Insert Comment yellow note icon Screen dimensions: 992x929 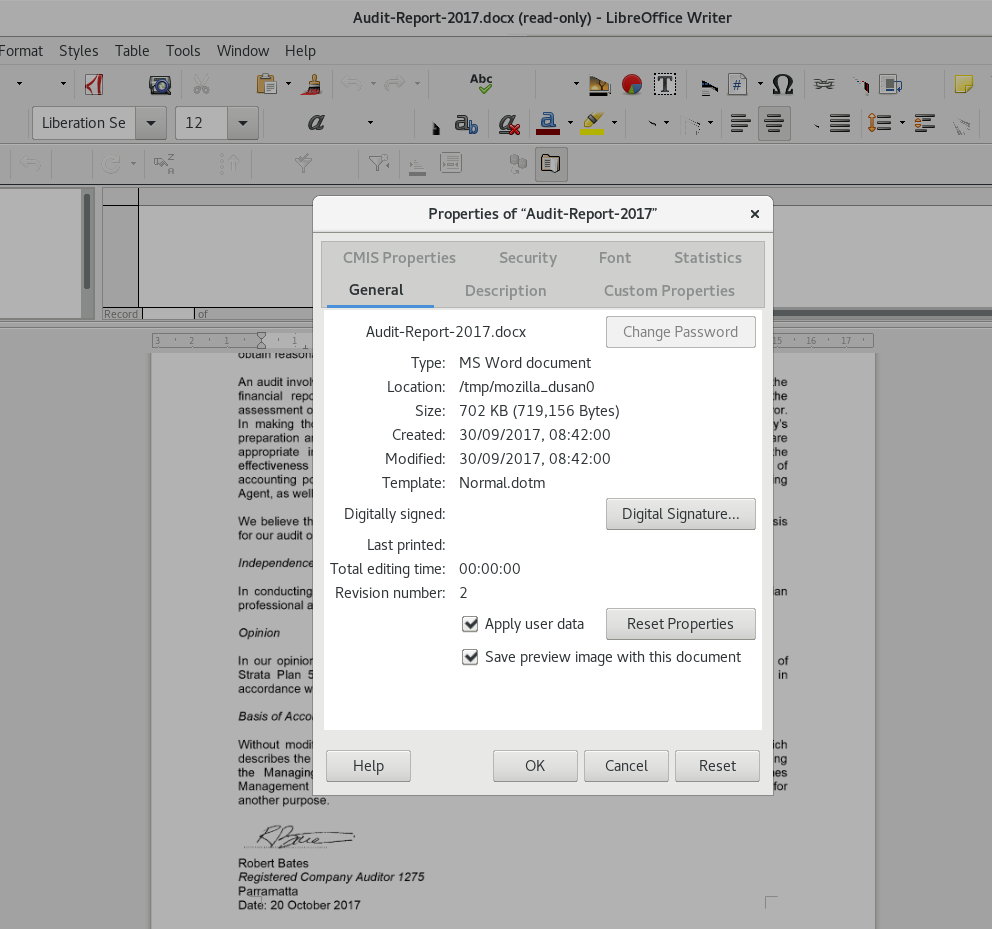point(964,84)
